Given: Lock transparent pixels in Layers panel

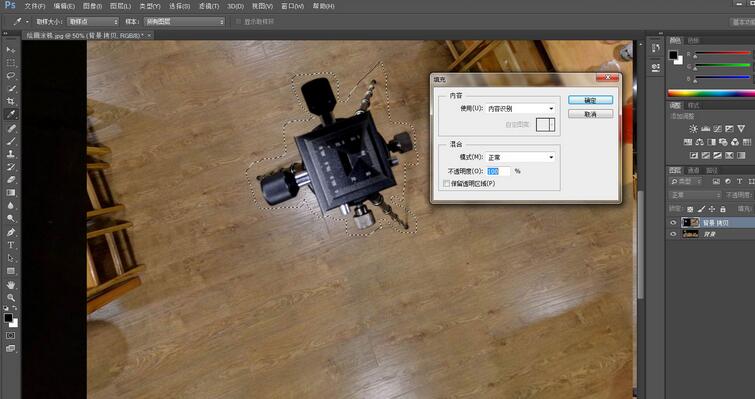Looking at the screenshot, I should click(690, 209).
